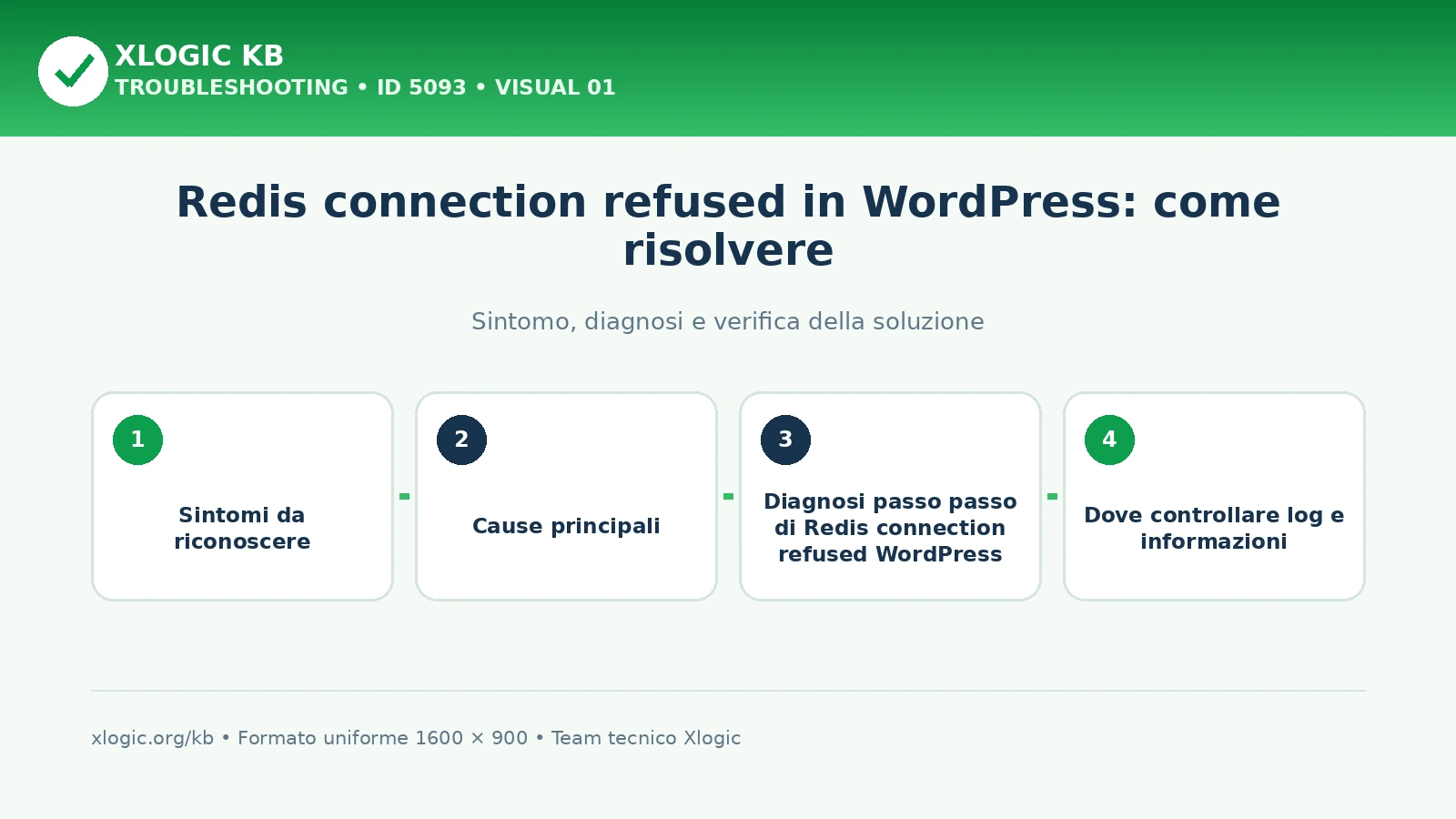
Task: Click the dark blue step 3 circle
Action: click(x=785, y=440)
